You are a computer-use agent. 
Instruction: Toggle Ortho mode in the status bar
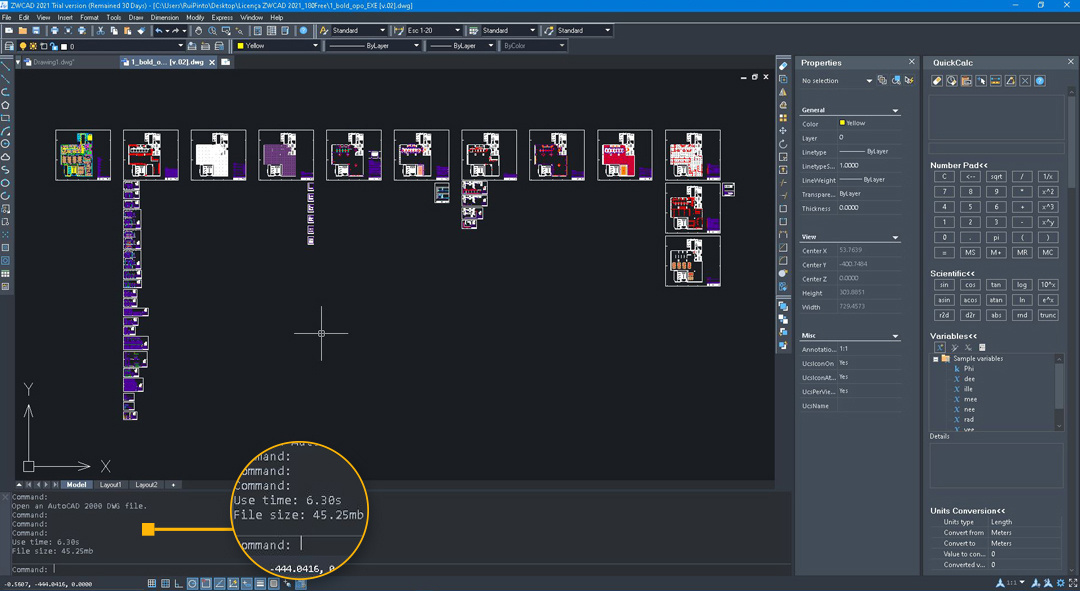pos(179,583)
